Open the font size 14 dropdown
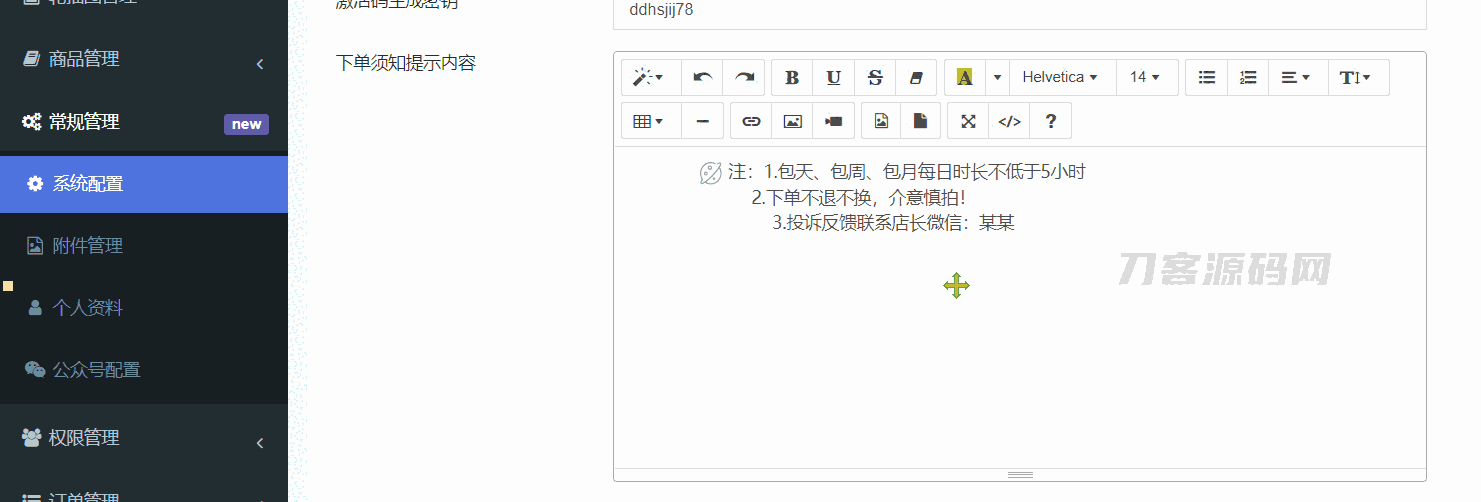 click(x=1145, y=77)
